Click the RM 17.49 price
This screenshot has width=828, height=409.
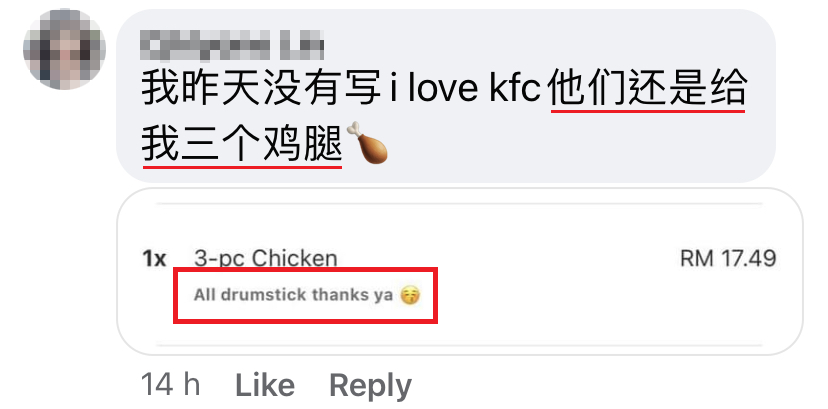coord(728,259)
